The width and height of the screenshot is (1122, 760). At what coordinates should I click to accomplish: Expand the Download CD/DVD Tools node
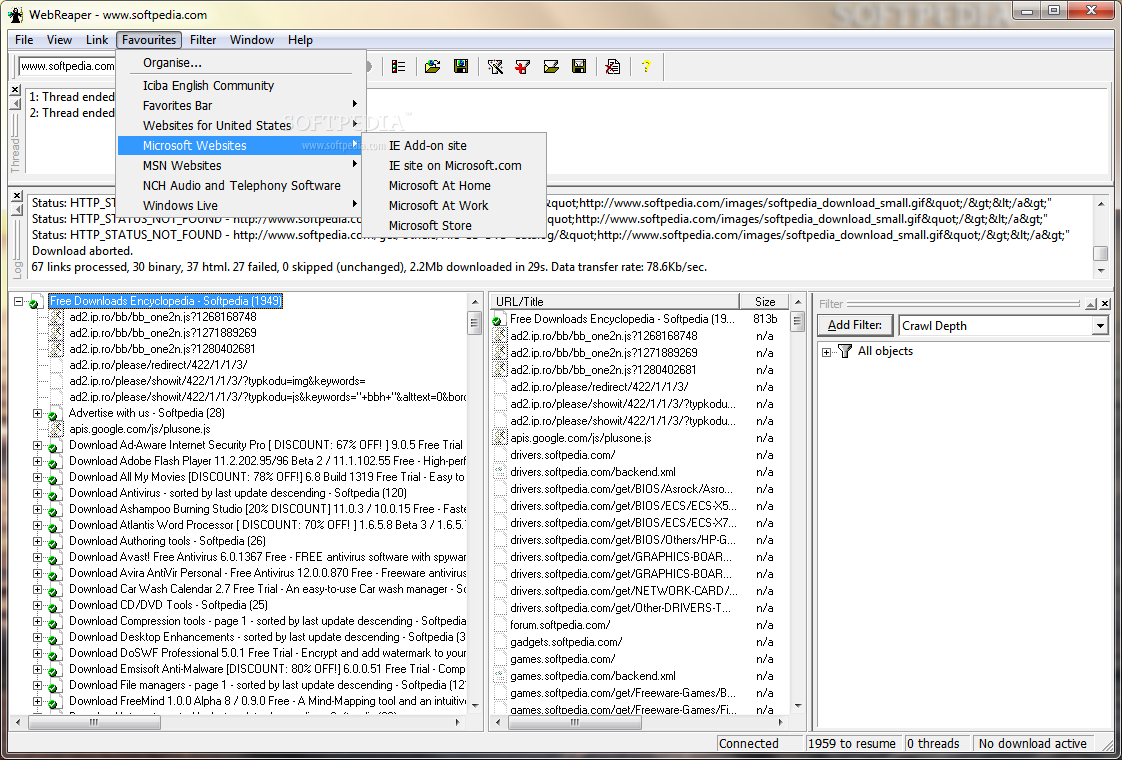click(37, 605)
